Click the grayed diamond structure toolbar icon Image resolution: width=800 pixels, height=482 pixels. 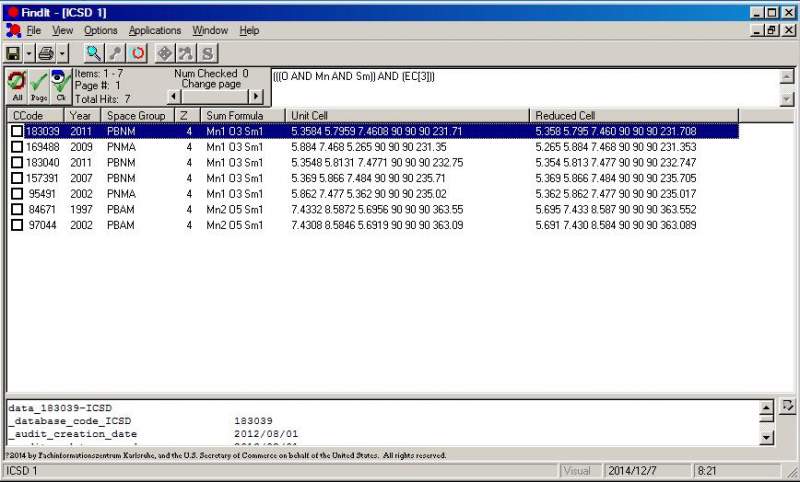164,53
